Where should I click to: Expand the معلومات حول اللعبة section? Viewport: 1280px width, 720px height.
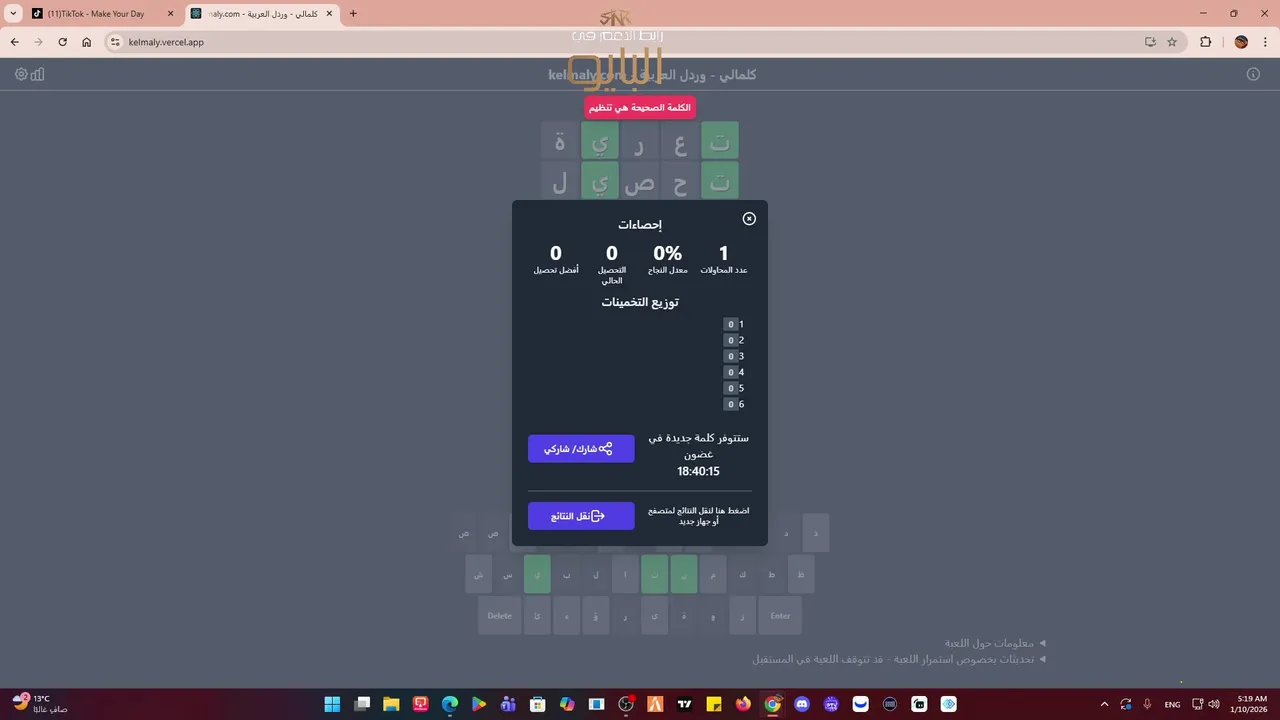pyautogui.click(x=995, y=643)
